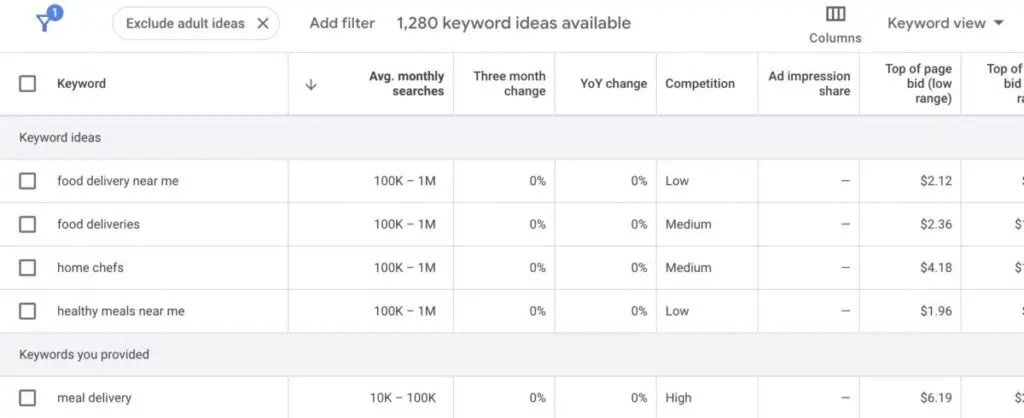1024x418 pixels.
Task: Select the food deliveries row checkbox
Action: tap(28, 224)
